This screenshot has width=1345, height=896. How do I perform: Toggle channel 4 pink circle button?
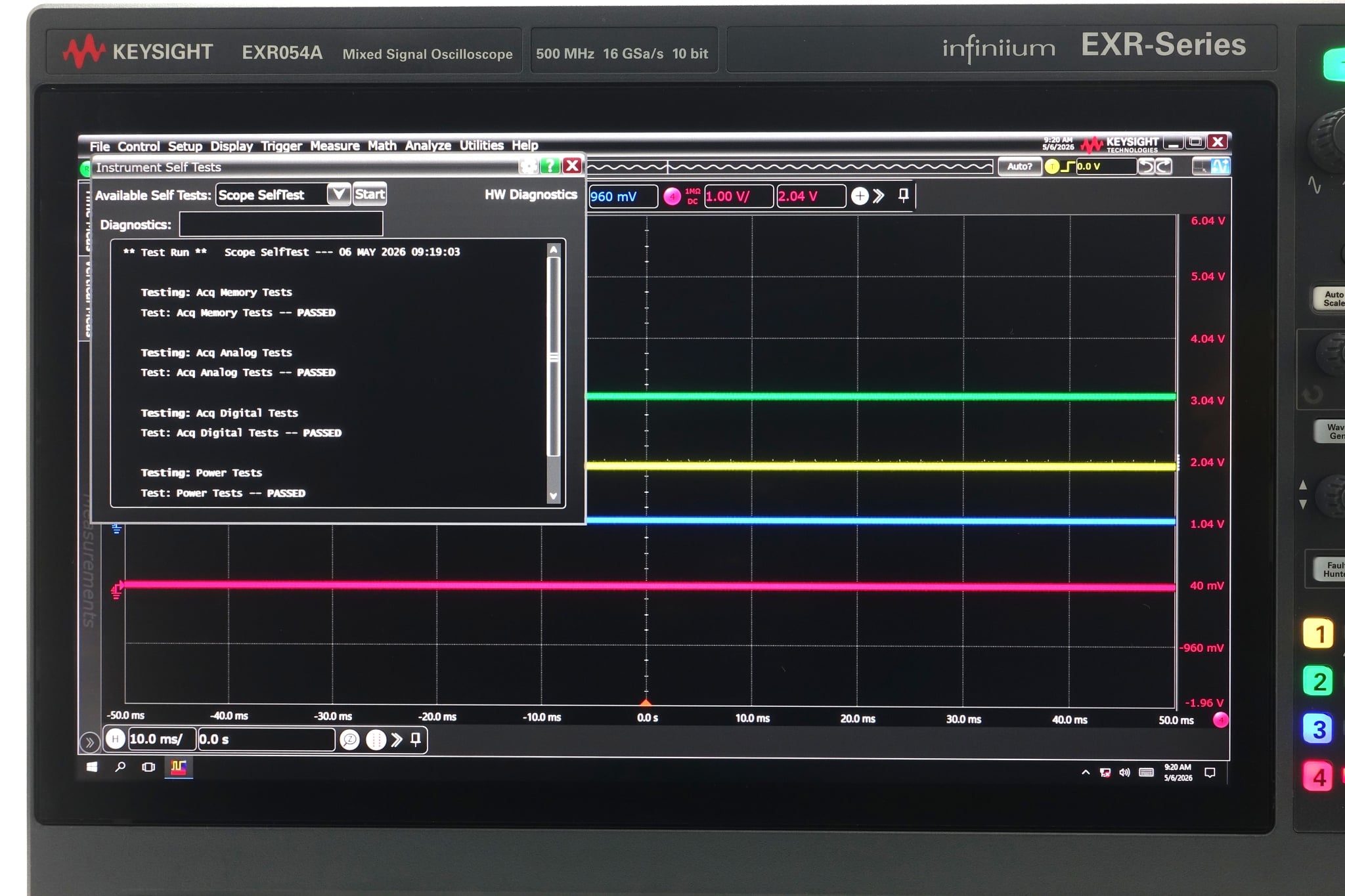(x=672, y=196)
